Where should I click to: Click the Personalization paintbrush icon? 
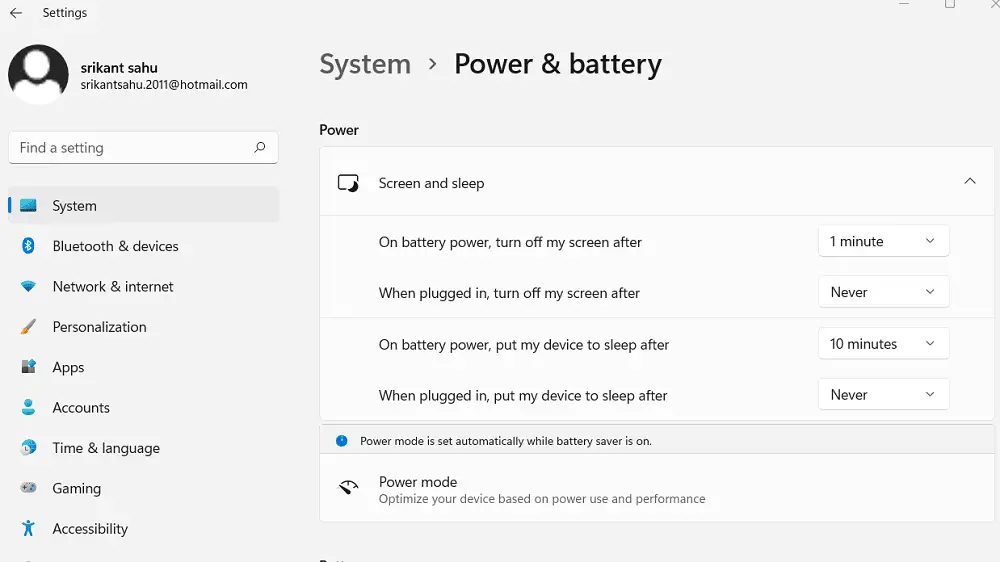[29, 327]
